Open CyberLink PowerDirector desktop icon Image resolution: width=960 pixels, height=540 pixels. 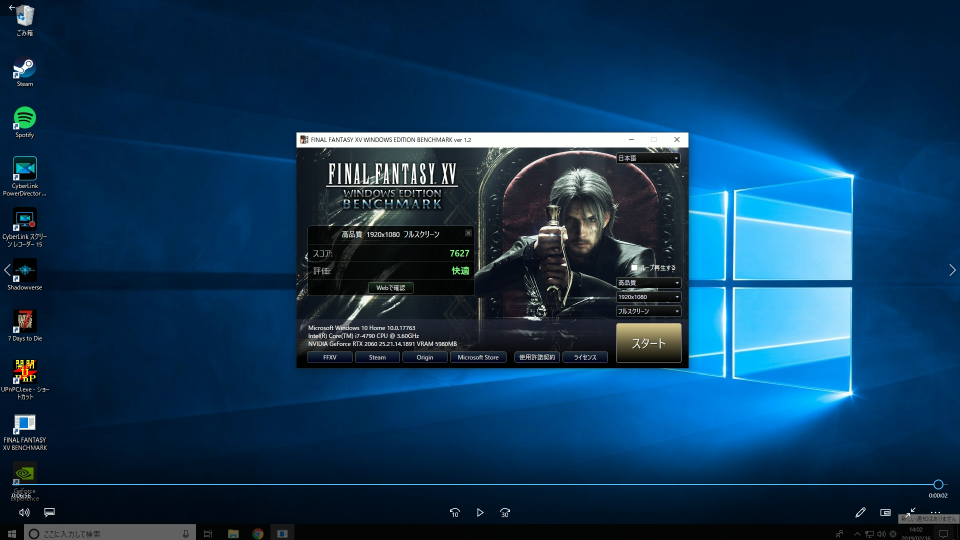pyautogui.click(x=24, y=176)
